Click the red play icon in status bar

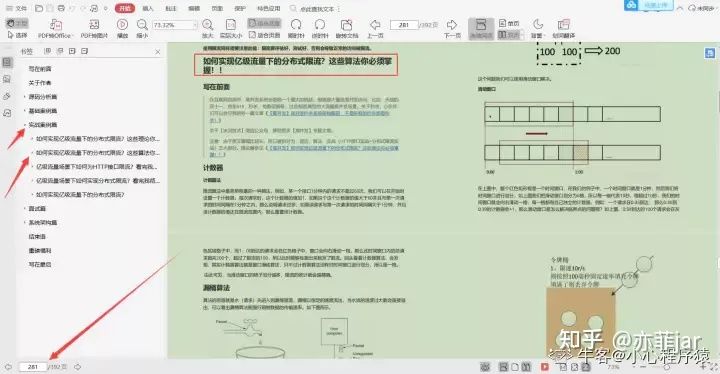tap(545, 367)
